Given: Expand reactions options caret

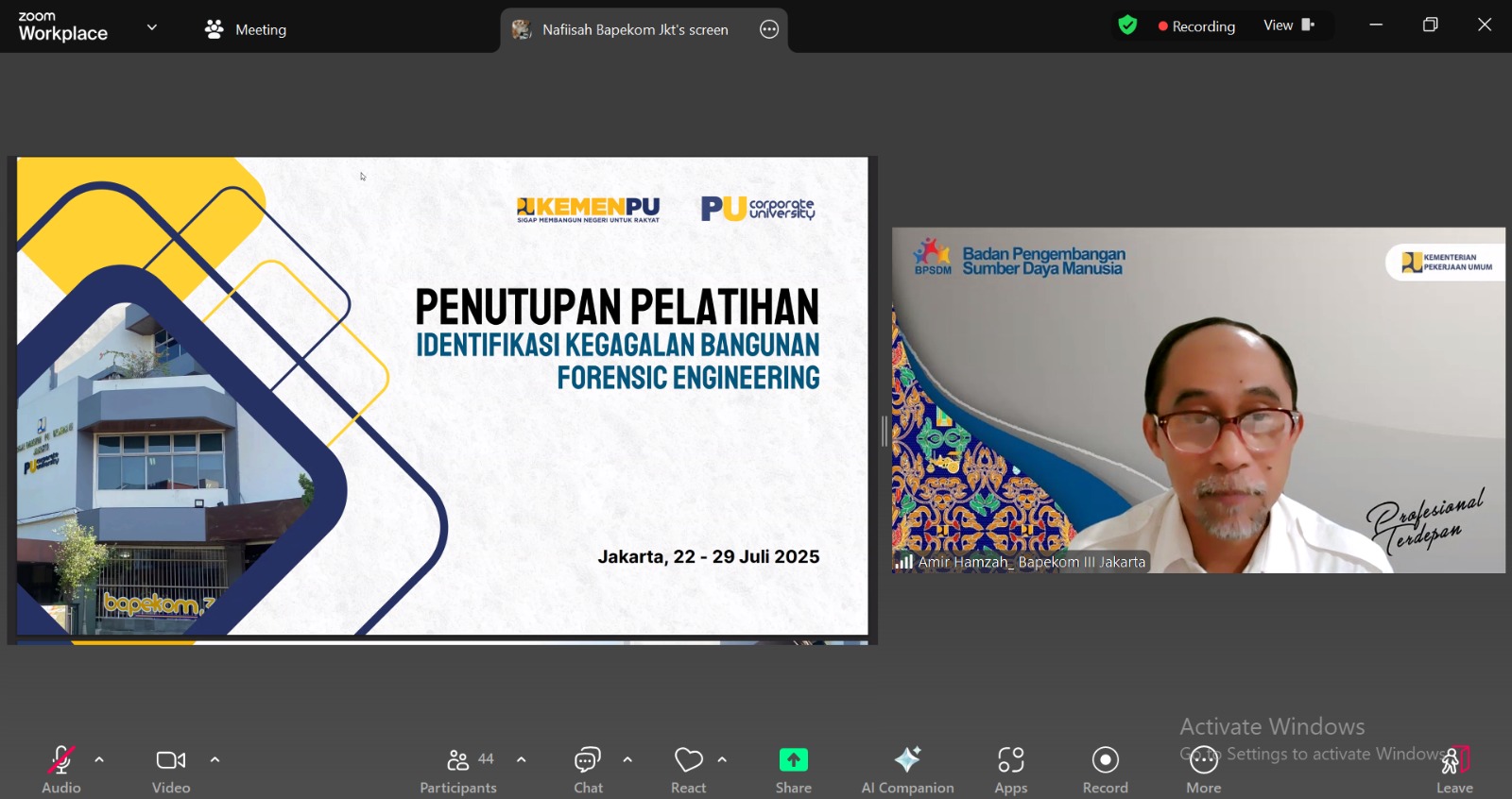Looking at the screenshot, I should click(722, 760).
